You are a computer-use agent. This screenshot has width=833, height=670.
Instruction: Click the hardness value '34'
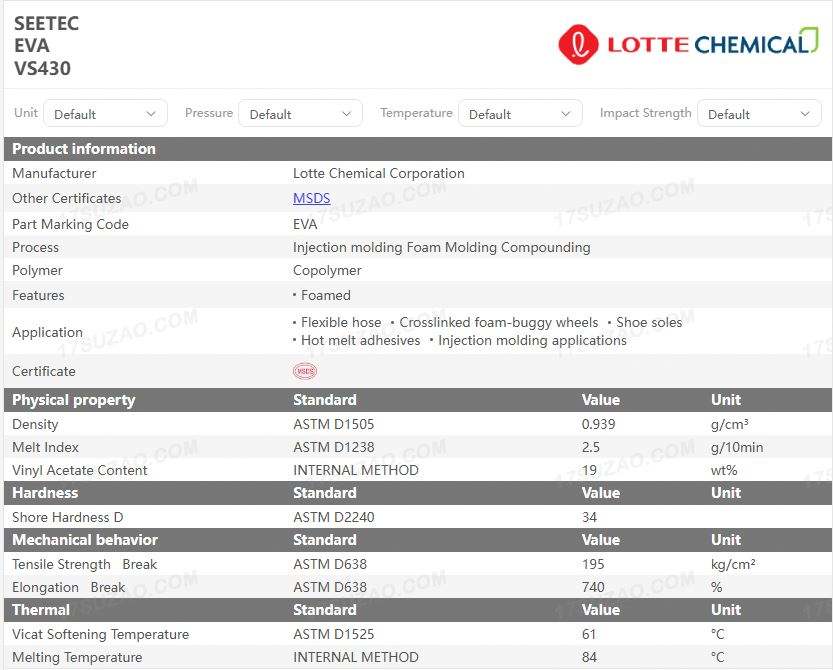[x=589, y=518]
